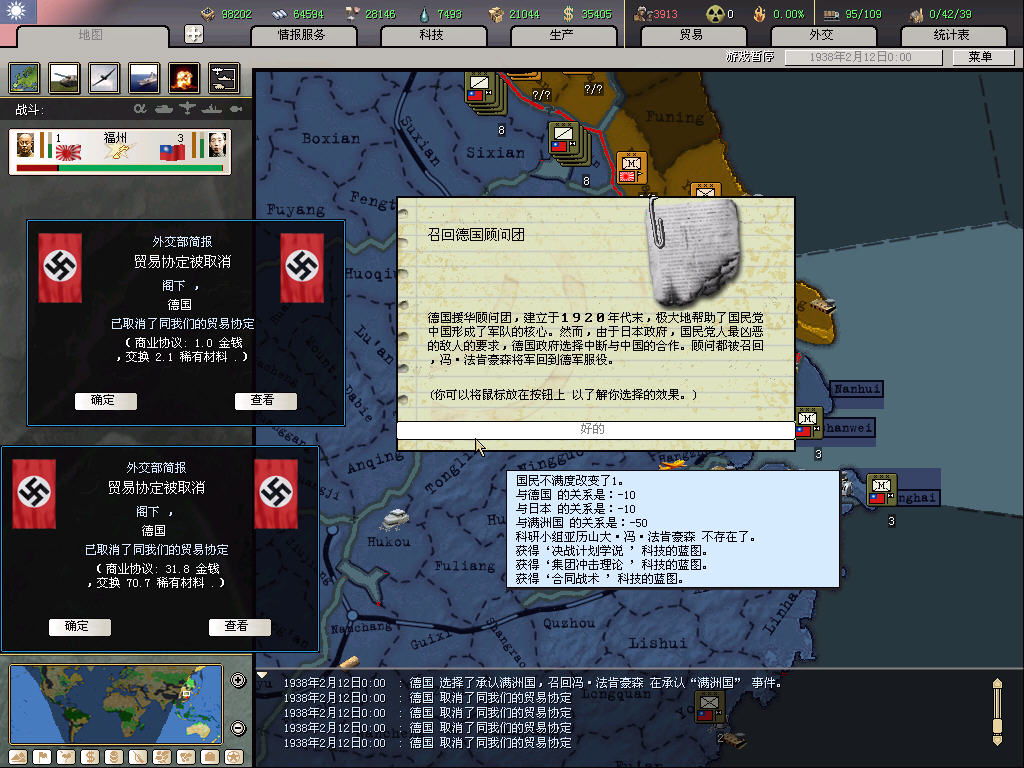This screenshot has height=768, width=1024.
Task: Switch to victory points star map mode
Action: (234, 757)
